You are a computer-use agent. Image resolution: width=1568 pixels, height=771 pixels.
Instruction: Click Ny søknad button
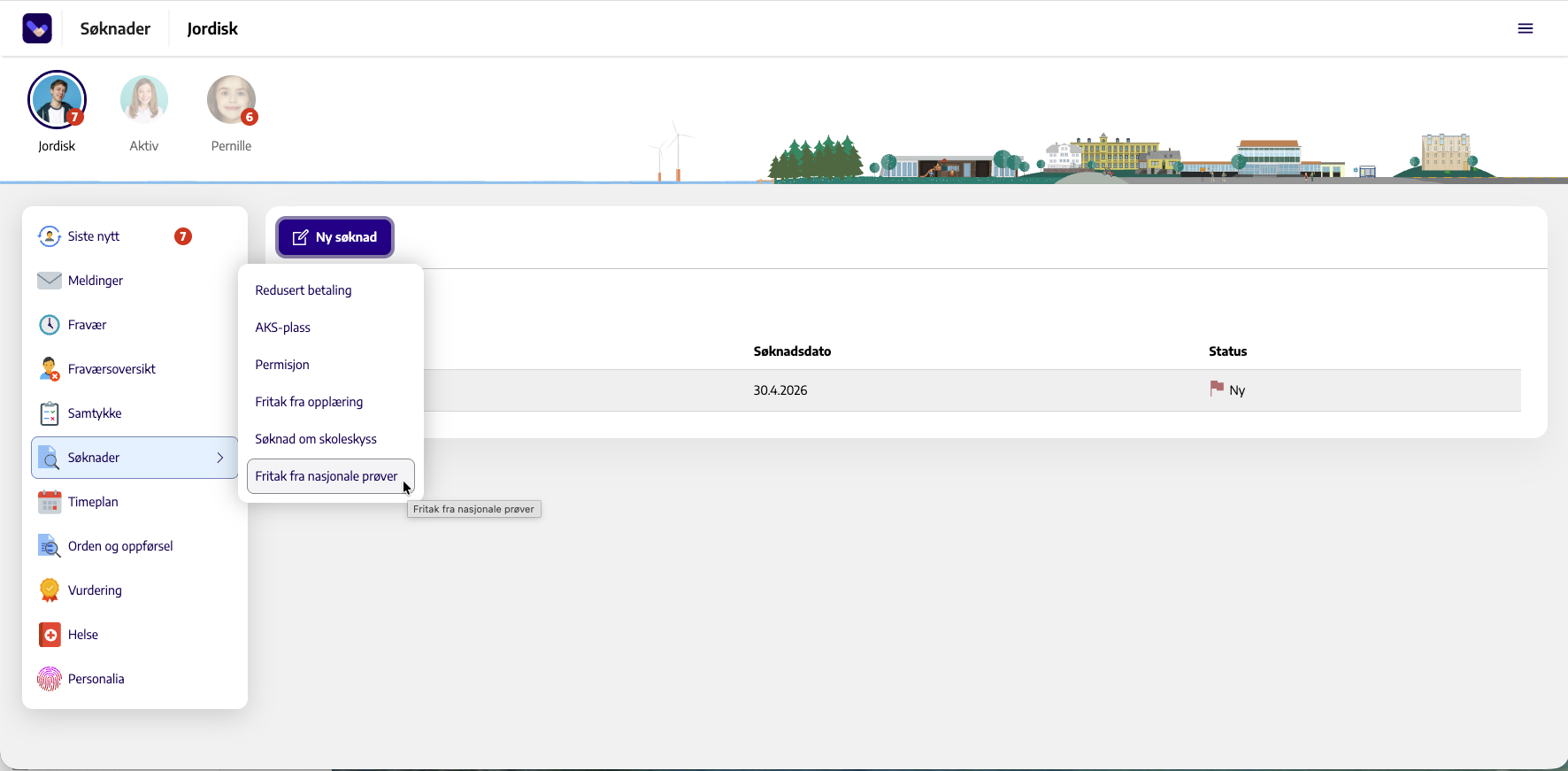(x=334, y=237)
